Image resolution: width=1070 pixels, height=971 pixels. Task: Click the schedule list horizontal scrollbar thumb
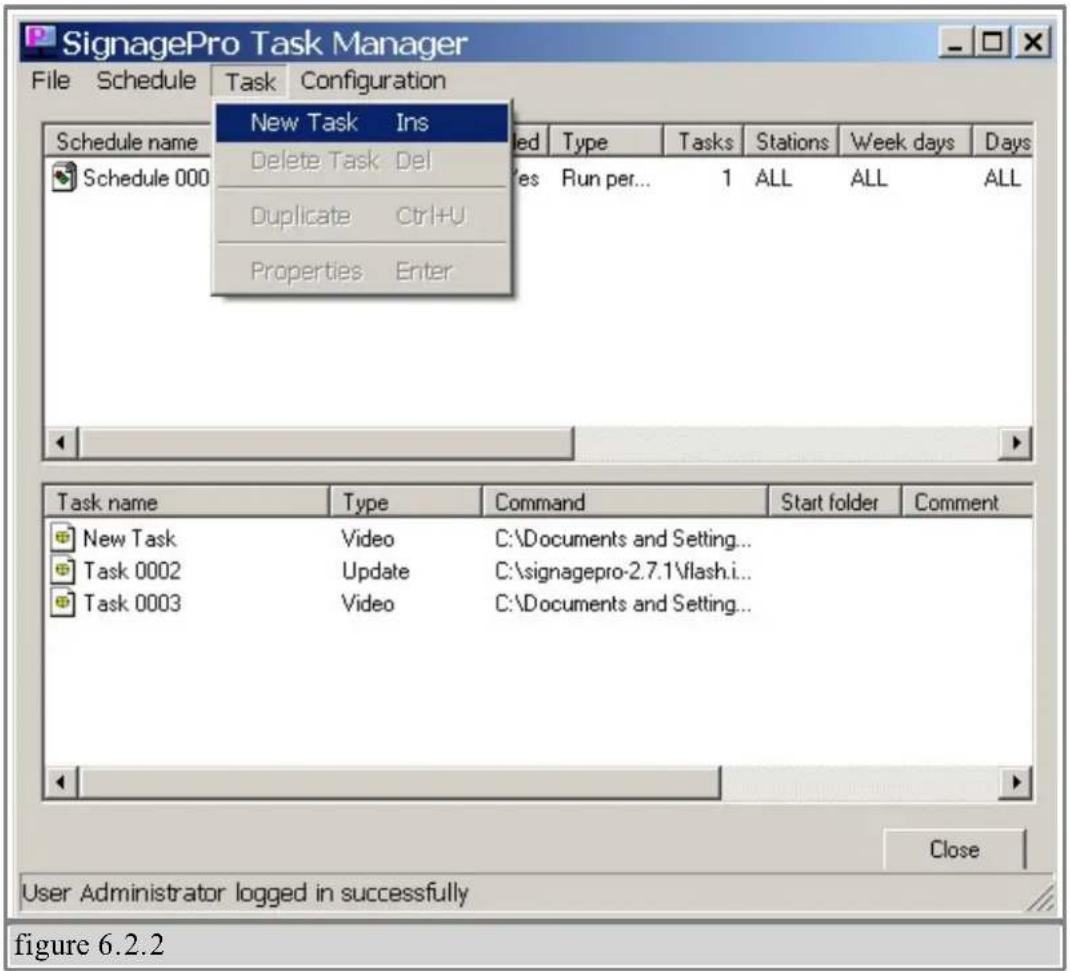[x=326, y=443]
